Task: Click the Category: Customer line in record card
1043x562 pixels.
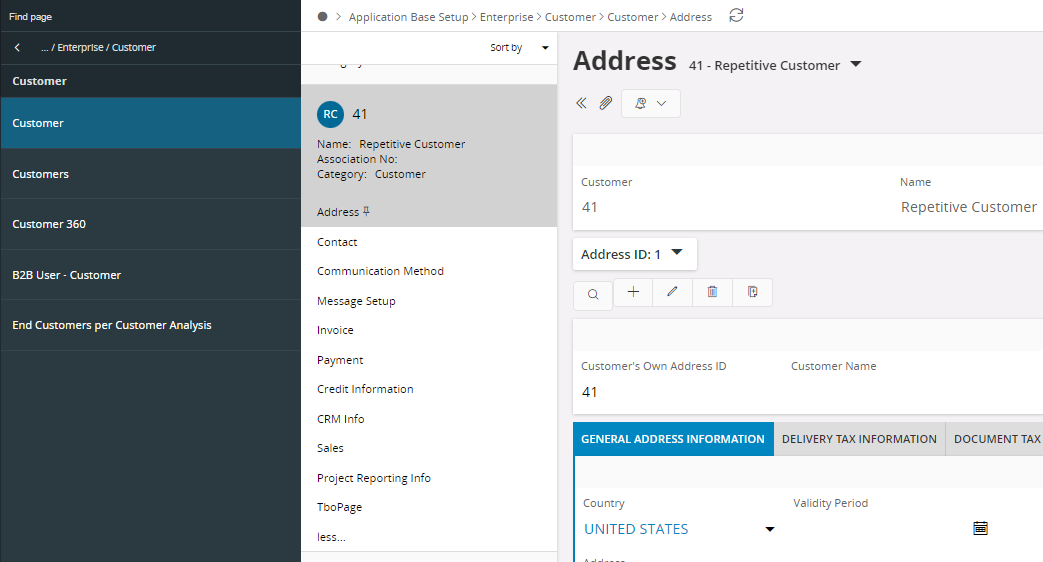Action: pos(371,174)
